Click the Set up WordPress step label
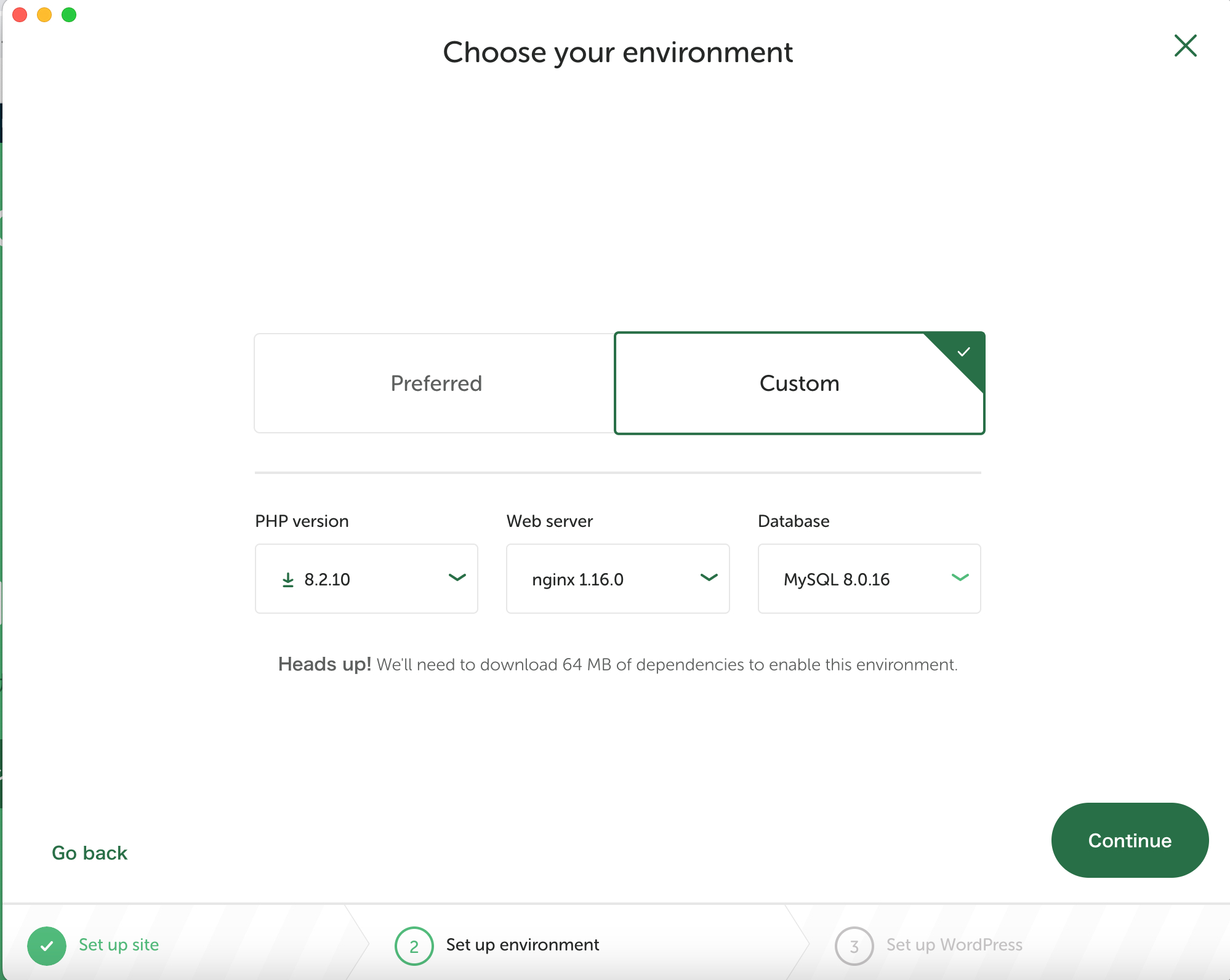 coord(954,944)
